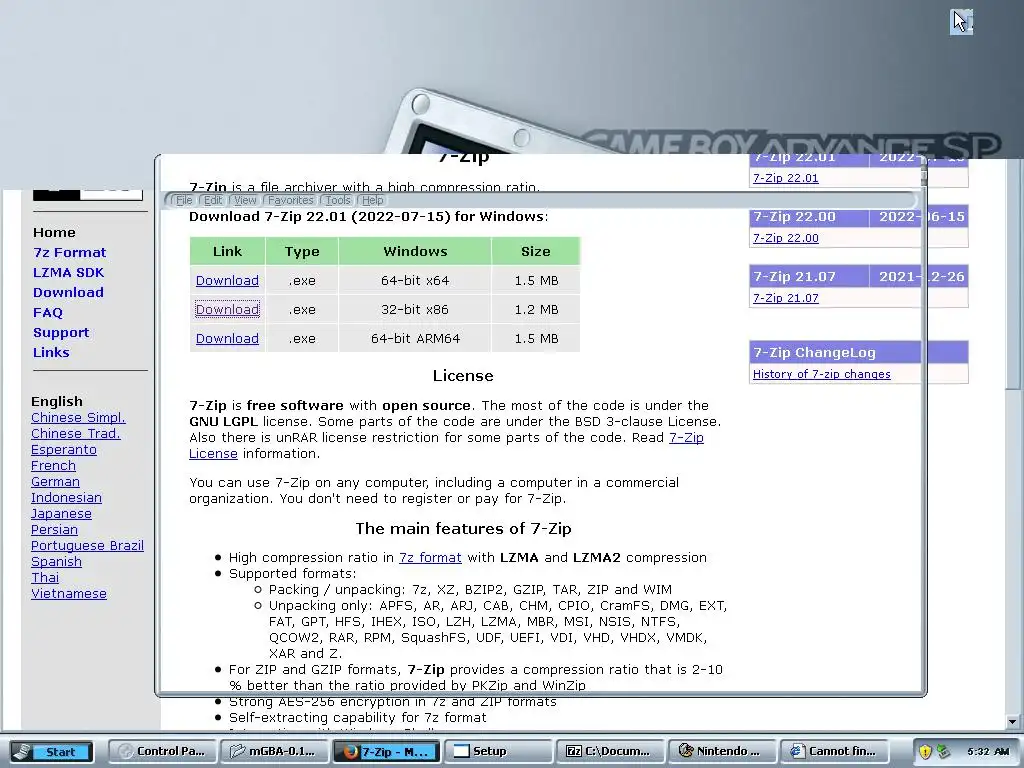Open LZMA SDK sidebar page

tap(69, 272)
